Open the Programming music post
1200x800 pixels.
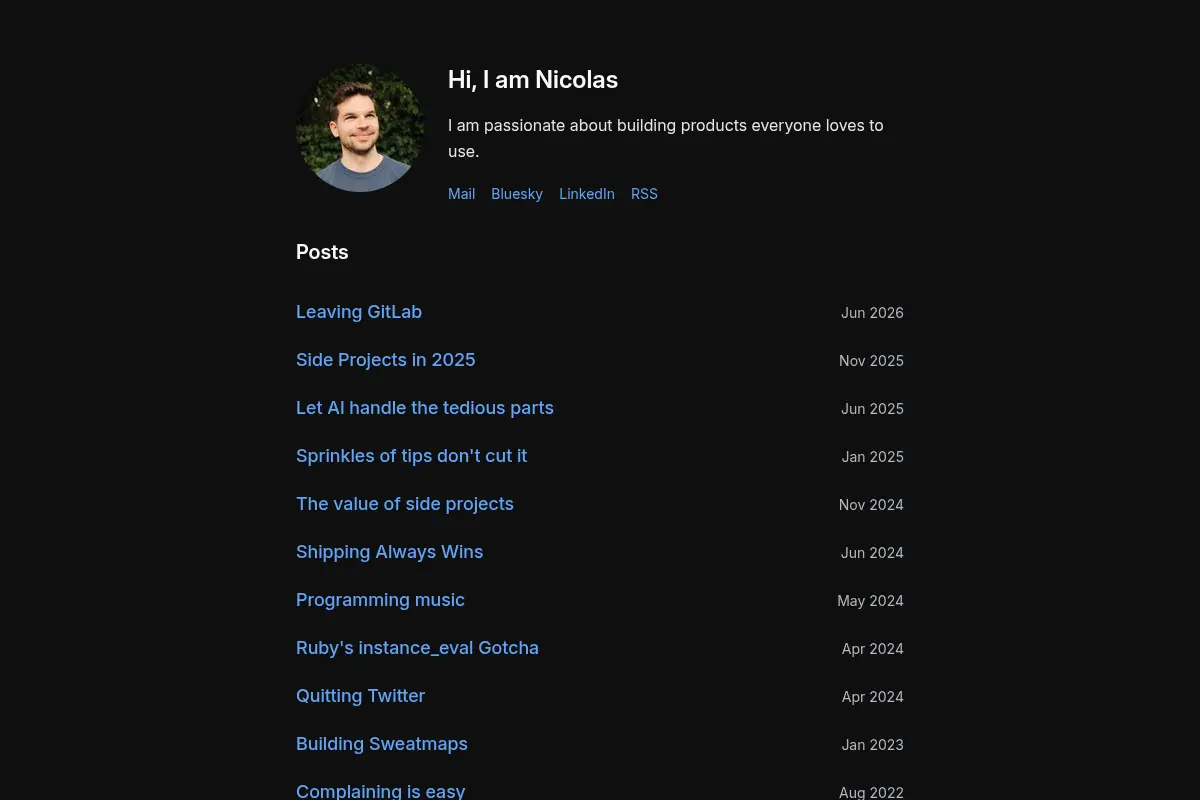click(380, 600)
